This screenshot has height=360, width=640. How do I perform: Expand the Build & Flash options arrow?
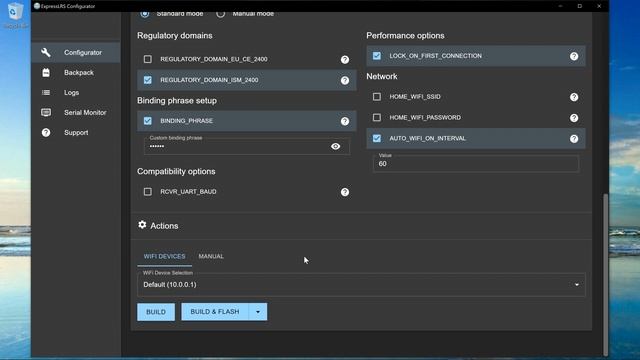coord(258,312)
